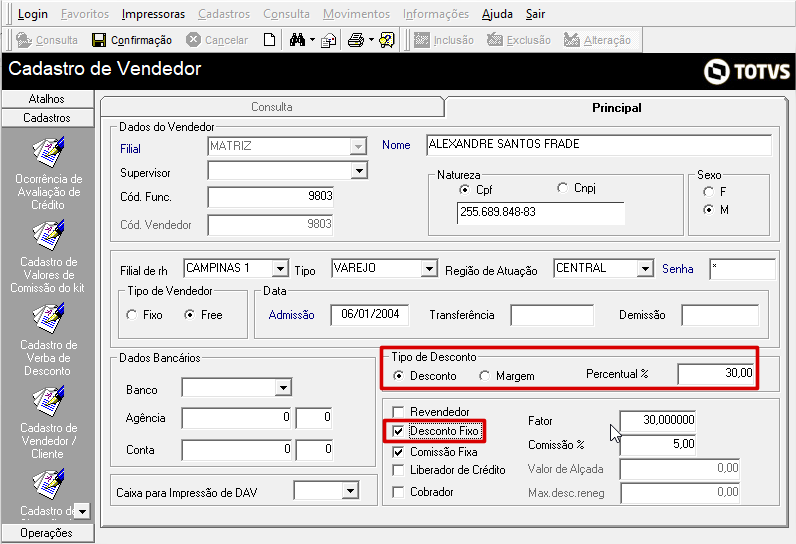Screen dimensions: 796x544
Task: Open the Ajuda menu
Action: [x=497, y=14]
